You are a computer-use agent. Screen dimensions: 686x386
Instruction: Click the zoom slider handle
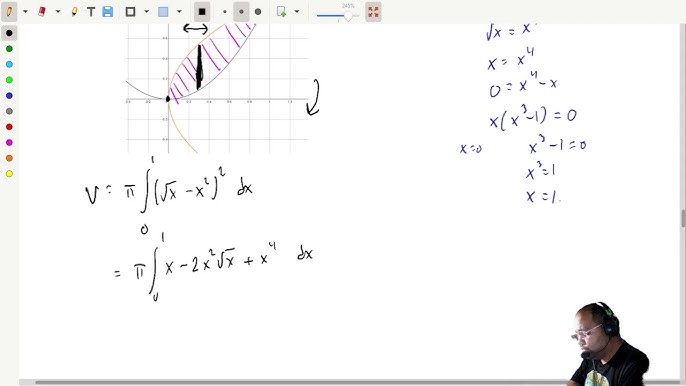coord(348,16)
